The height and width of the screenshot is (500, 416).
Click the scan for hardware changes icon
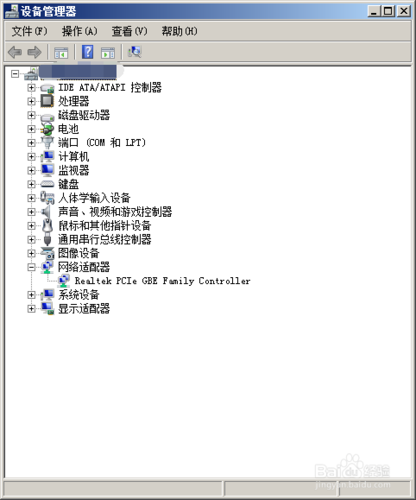(x=135, y=52)
